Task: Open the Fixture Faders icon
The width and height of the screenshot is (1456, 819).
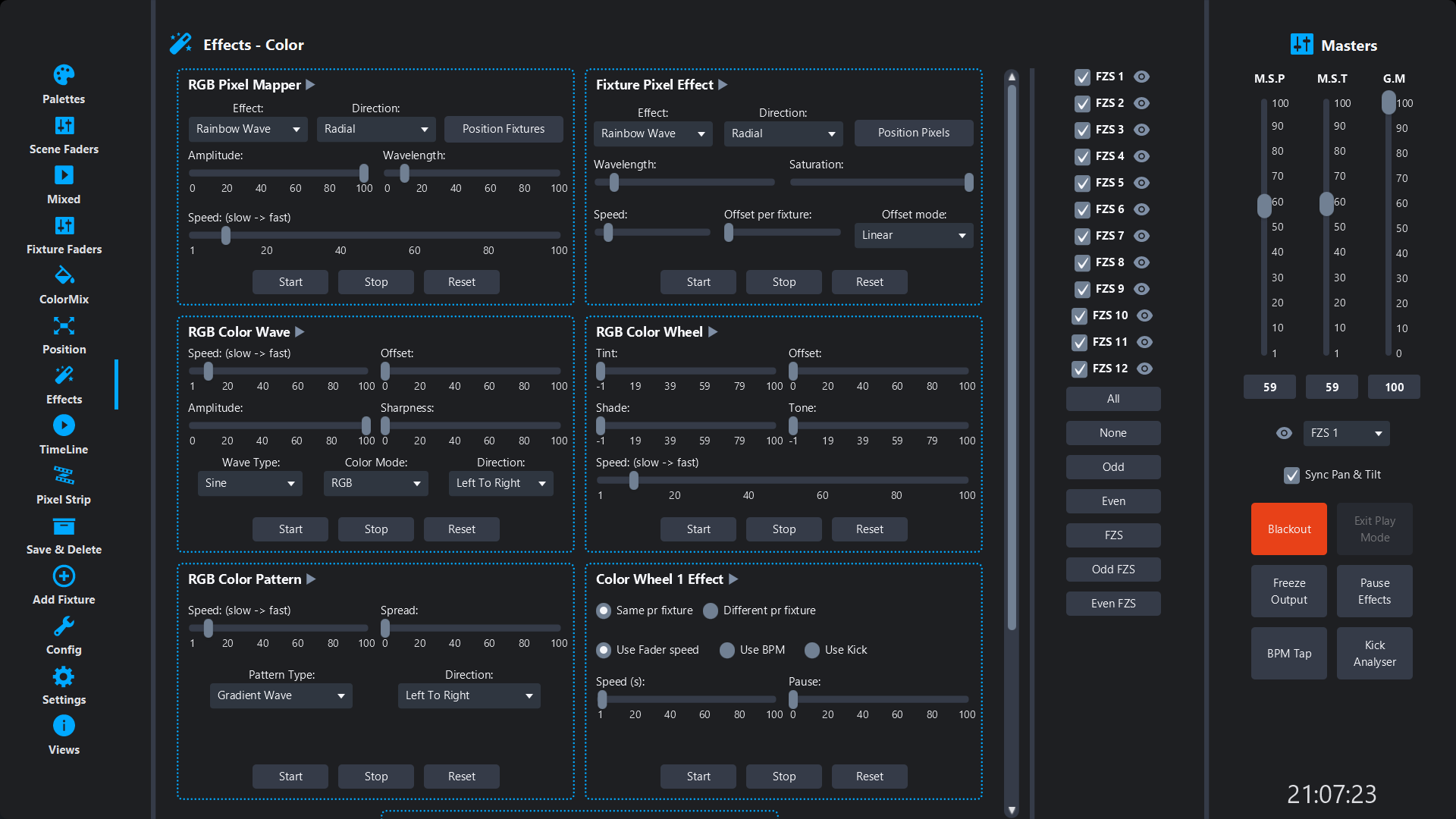Action: tap(64, 225)
